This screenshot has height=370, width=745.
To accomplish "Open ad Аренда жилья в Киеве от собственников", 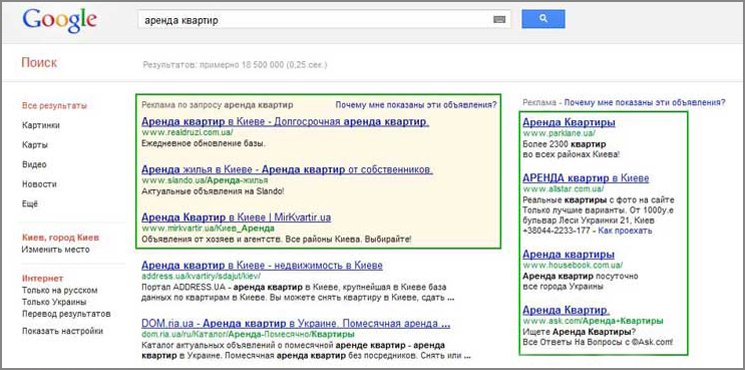I will click(287, 169).
